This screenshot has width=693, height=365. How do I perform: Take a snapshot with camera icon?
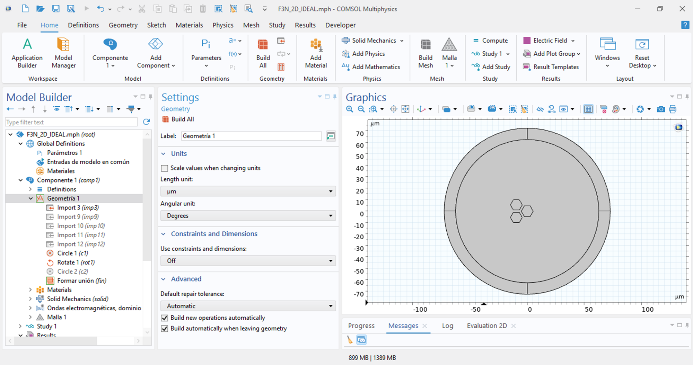click(661, 109)
